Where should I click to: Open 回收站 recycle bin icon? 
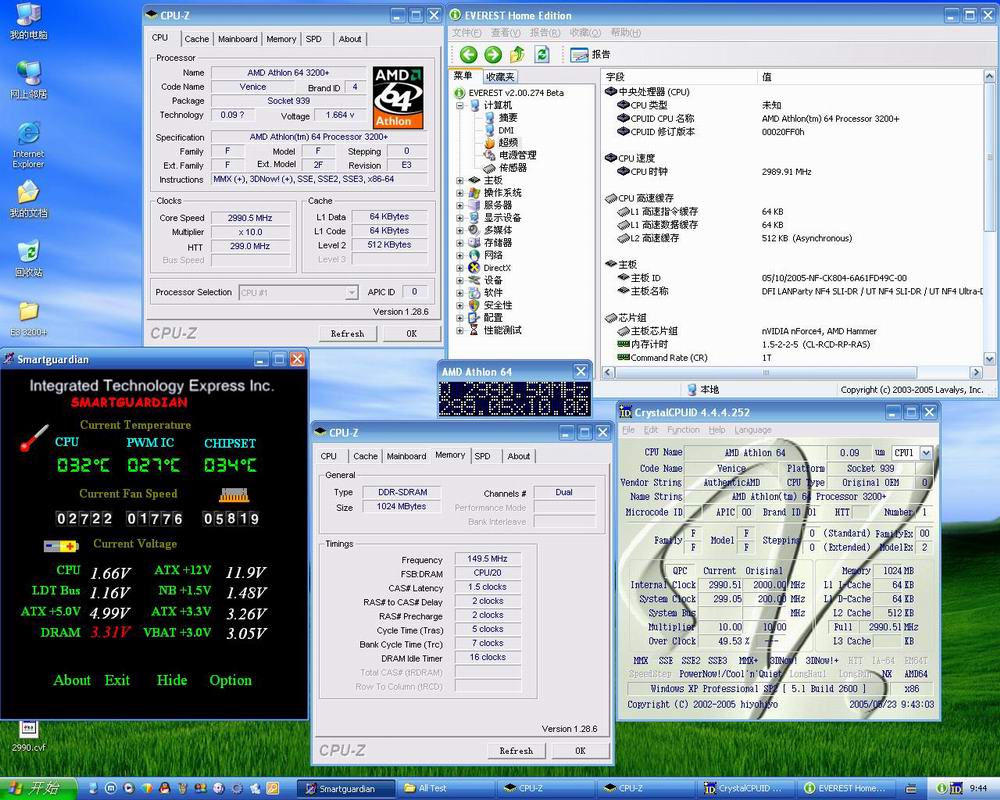(28, 258)
